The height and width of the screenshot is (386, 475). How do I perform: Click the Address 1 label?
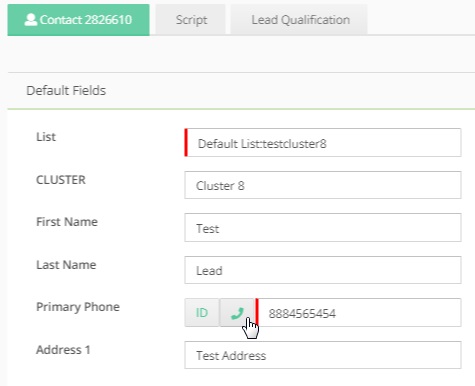pos(63,350)
